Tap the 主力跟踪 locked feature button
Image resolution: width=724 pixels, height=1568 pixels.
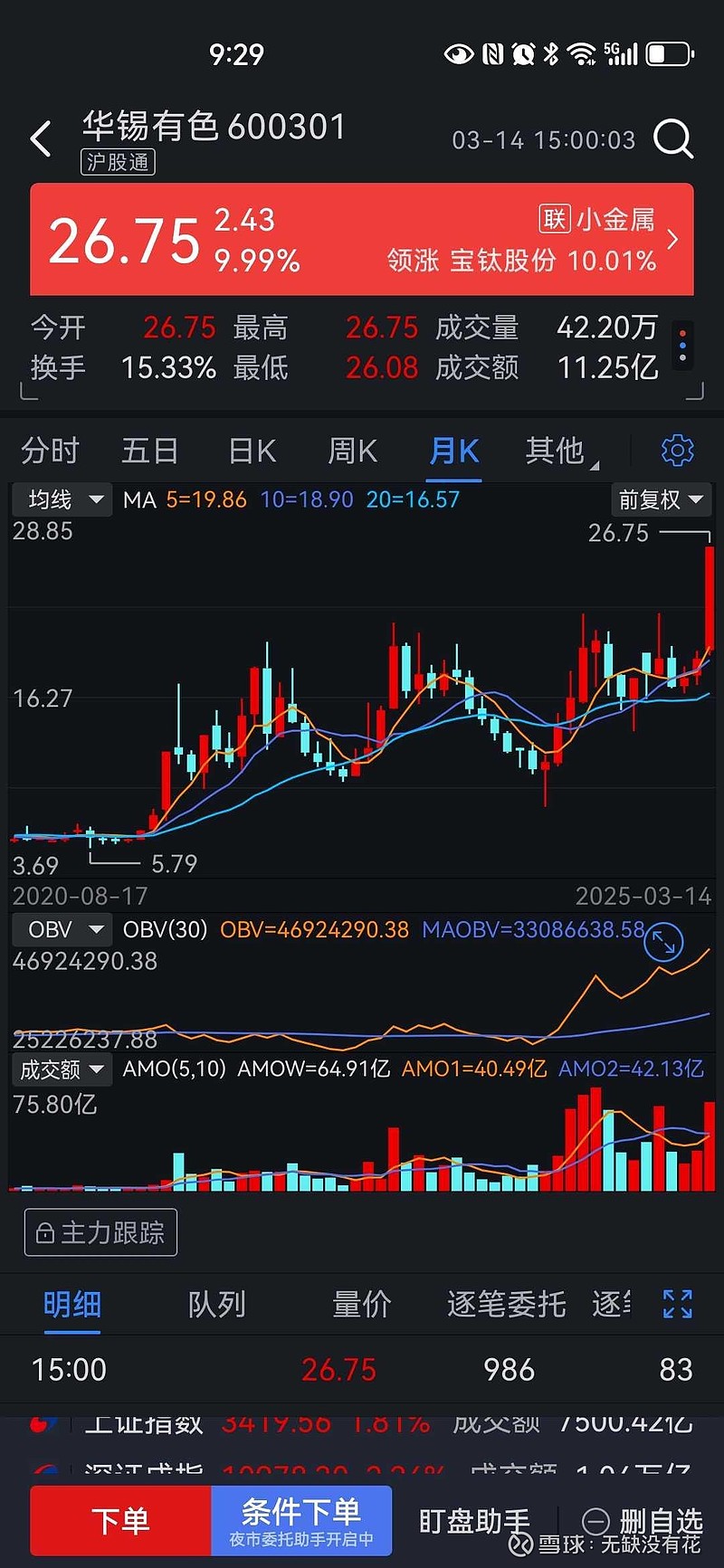pyautogui.click(x=100, y=1232)
